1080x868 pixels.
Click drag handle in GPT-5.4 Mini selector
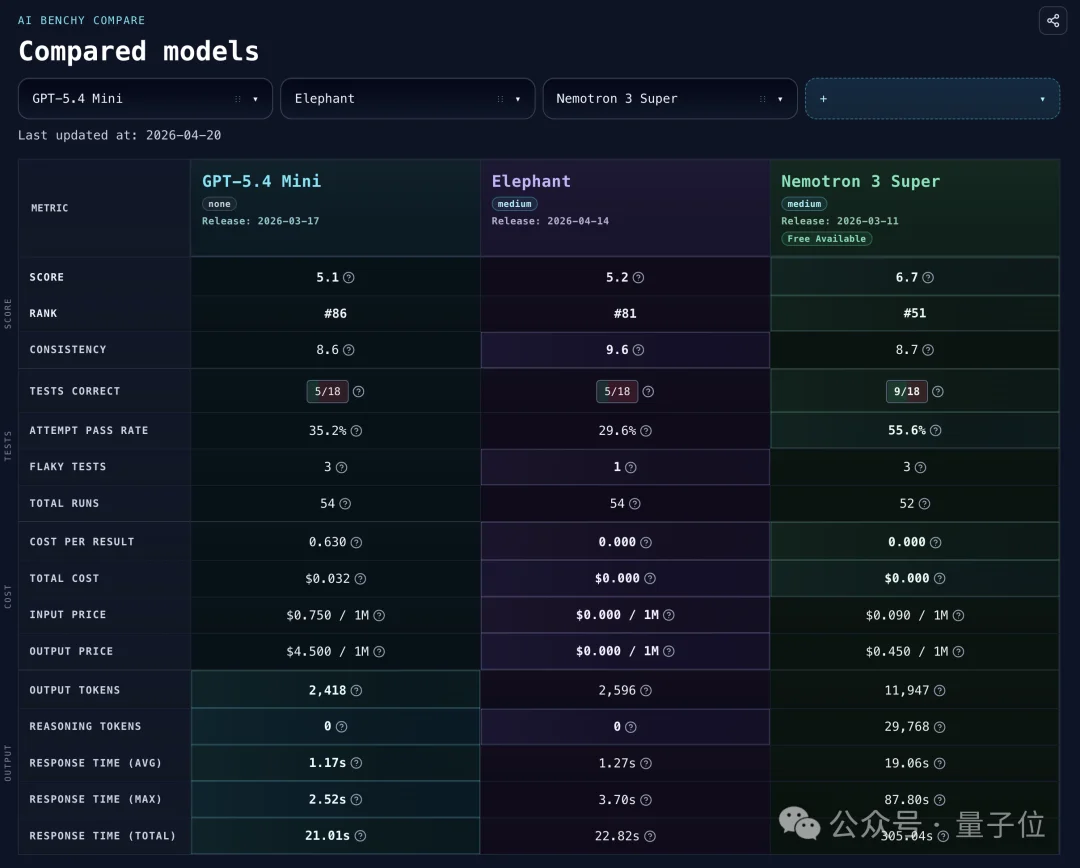pyautogui.click(x=238, y=99)
